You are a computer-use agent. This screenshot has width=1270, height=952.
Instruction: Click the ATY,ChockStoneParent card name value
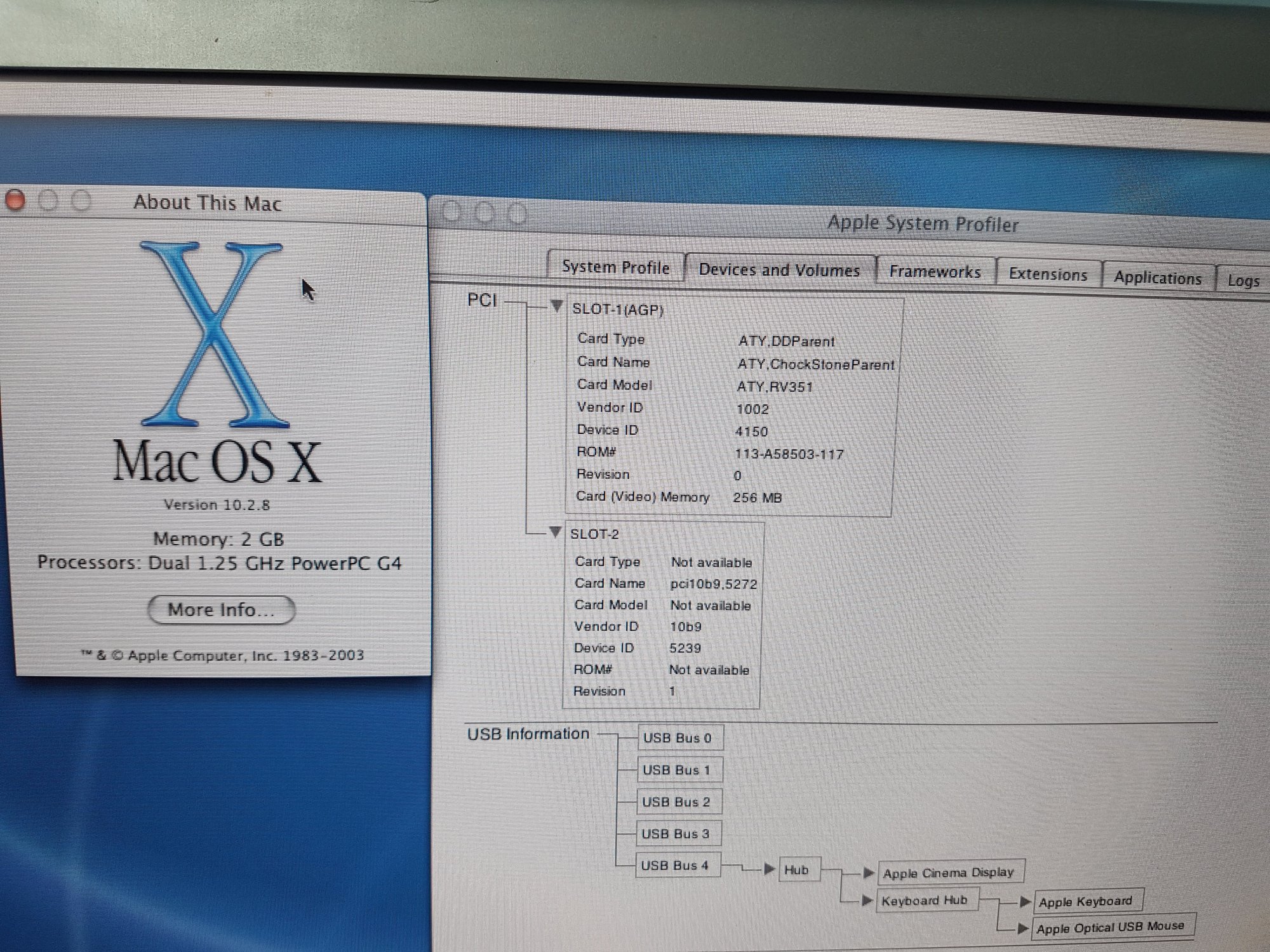pos(816,364)
